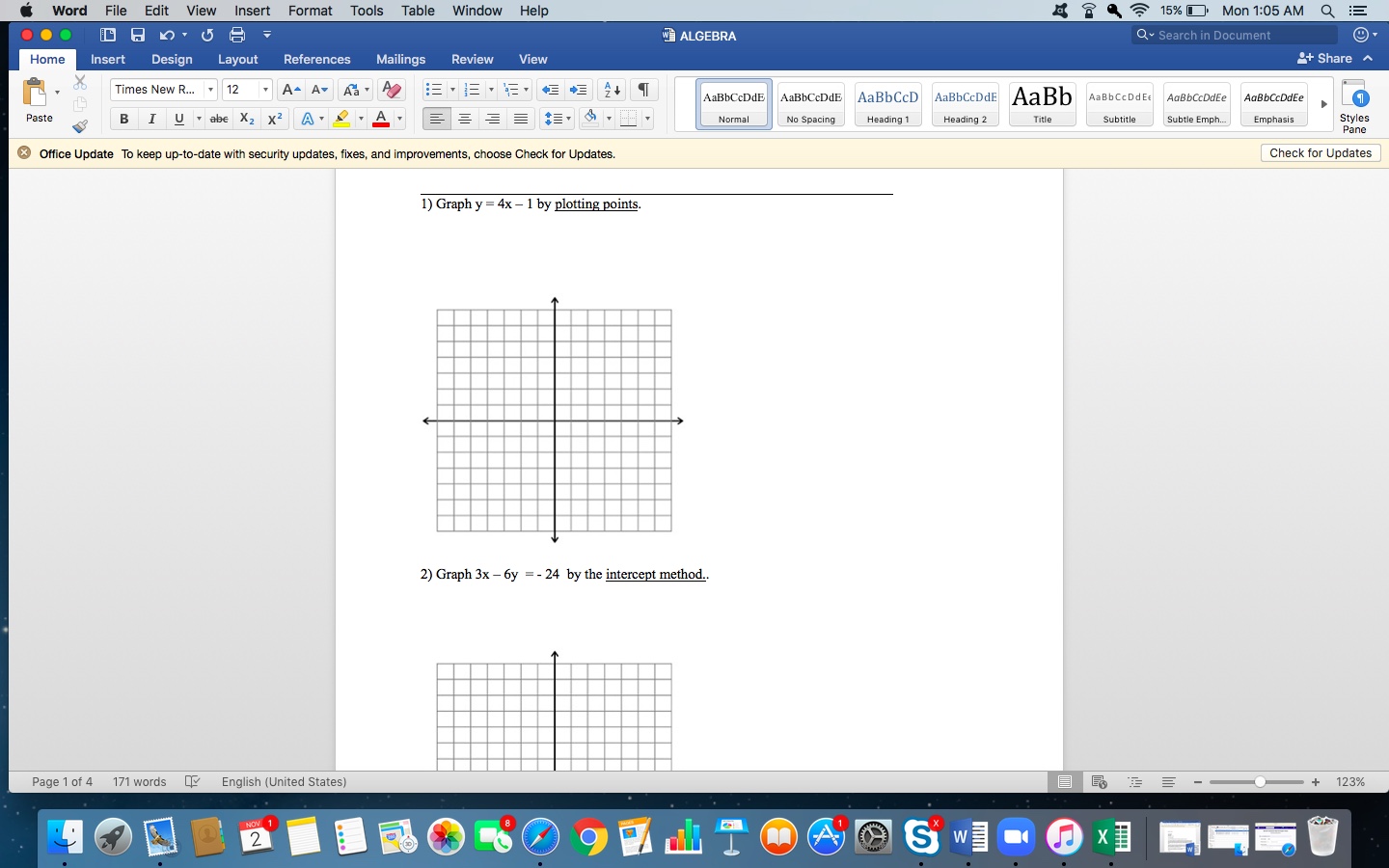
Task: Toggle Italic formatting
Action: (x=151, y=119)
